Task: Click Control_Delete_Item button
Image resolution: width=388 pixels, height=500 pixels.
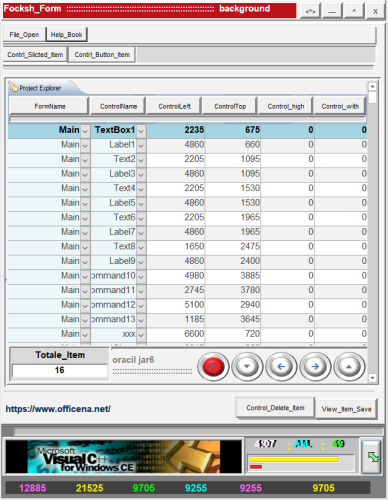Action: [x=275, y=408]
